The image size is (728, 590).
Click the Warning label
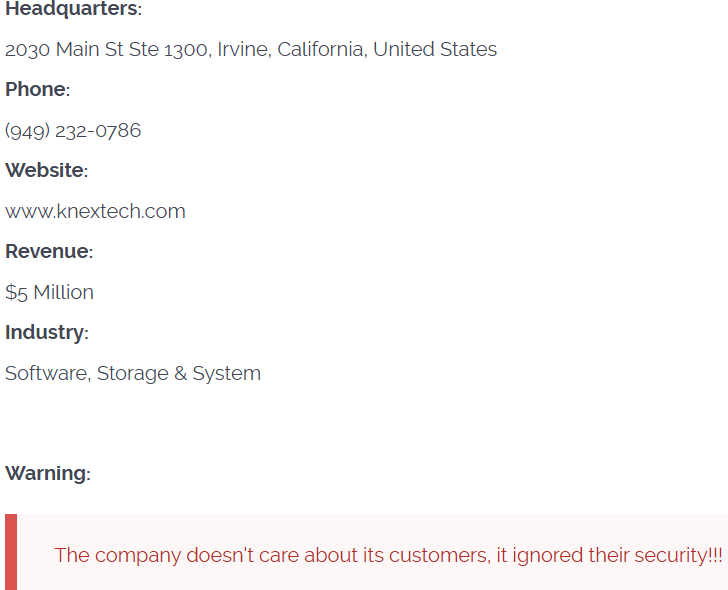(46, 474)
